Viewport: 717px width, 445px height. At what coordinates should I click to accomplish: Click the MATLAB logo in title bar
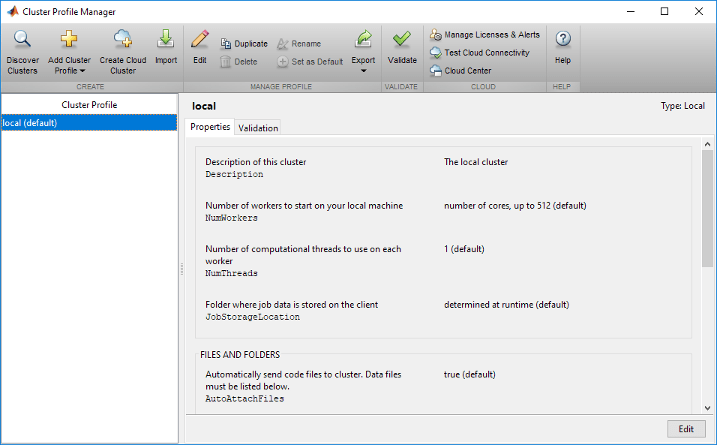[12, 11]
